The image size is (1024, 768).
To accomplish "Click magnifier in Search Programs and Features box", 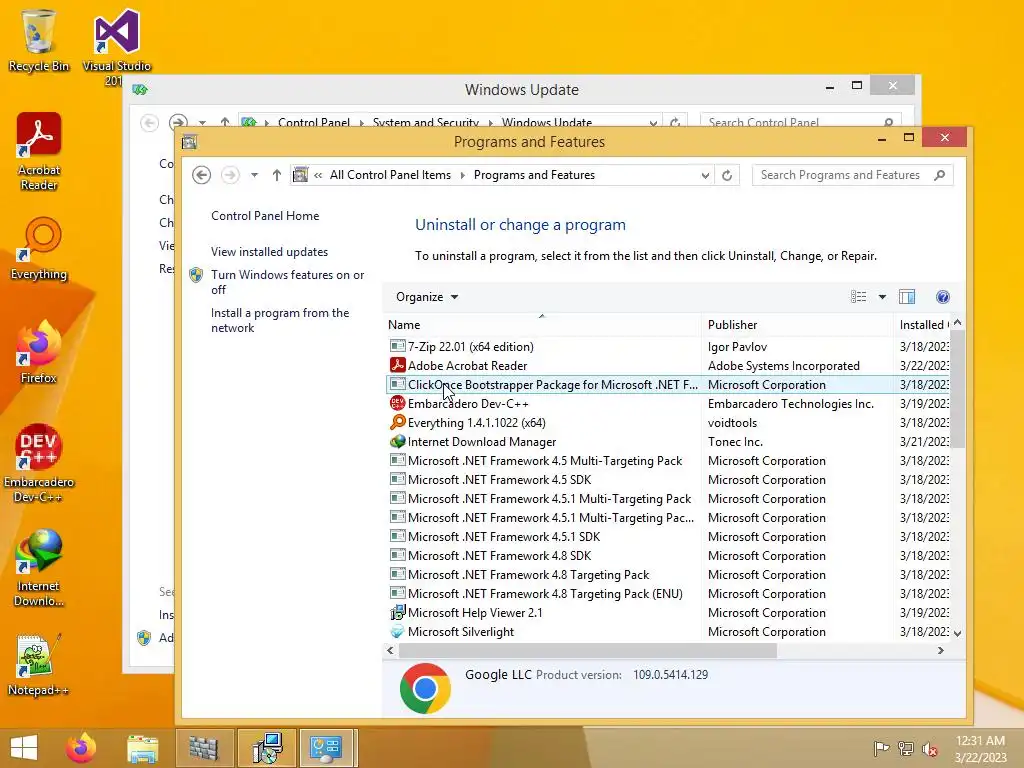I will point(940,175).
